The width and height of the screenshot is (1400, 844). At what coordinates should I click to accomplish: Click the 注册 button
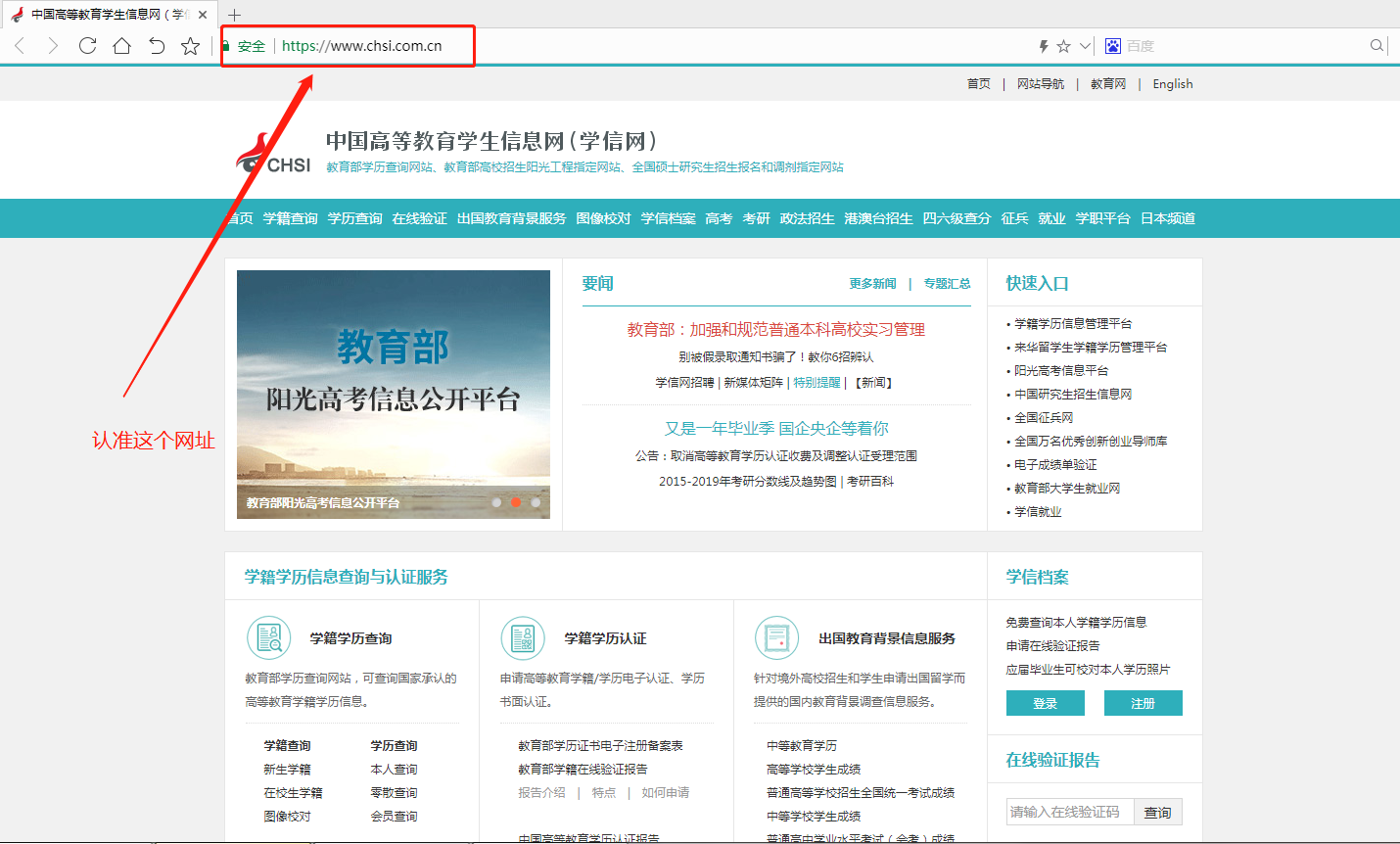pyautogui.click(x=1143, y=703)
